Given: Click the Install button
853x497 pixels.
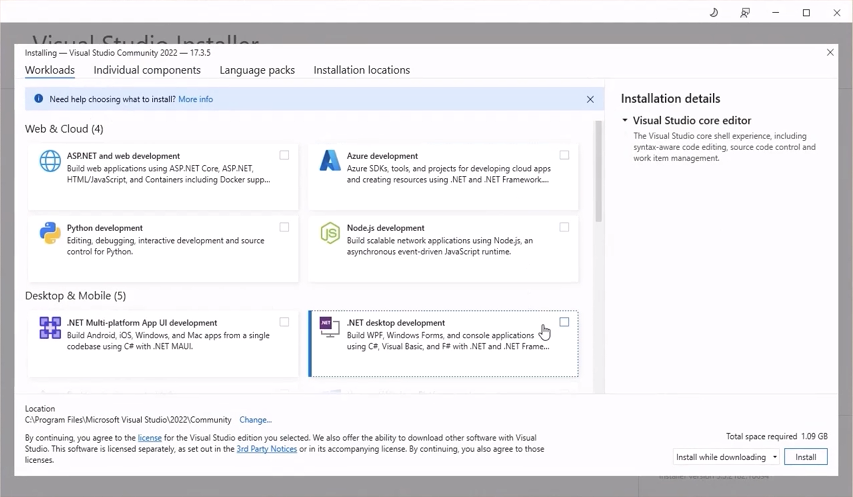Looking at the screenshot, I should [806, 457].
